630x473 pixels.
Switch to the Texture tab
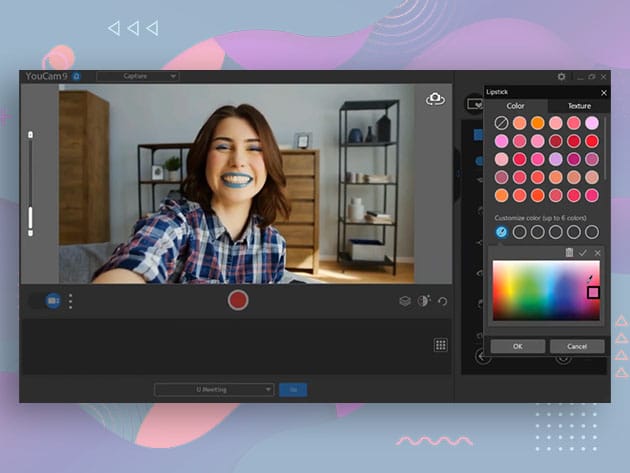(x=579, y=106)
